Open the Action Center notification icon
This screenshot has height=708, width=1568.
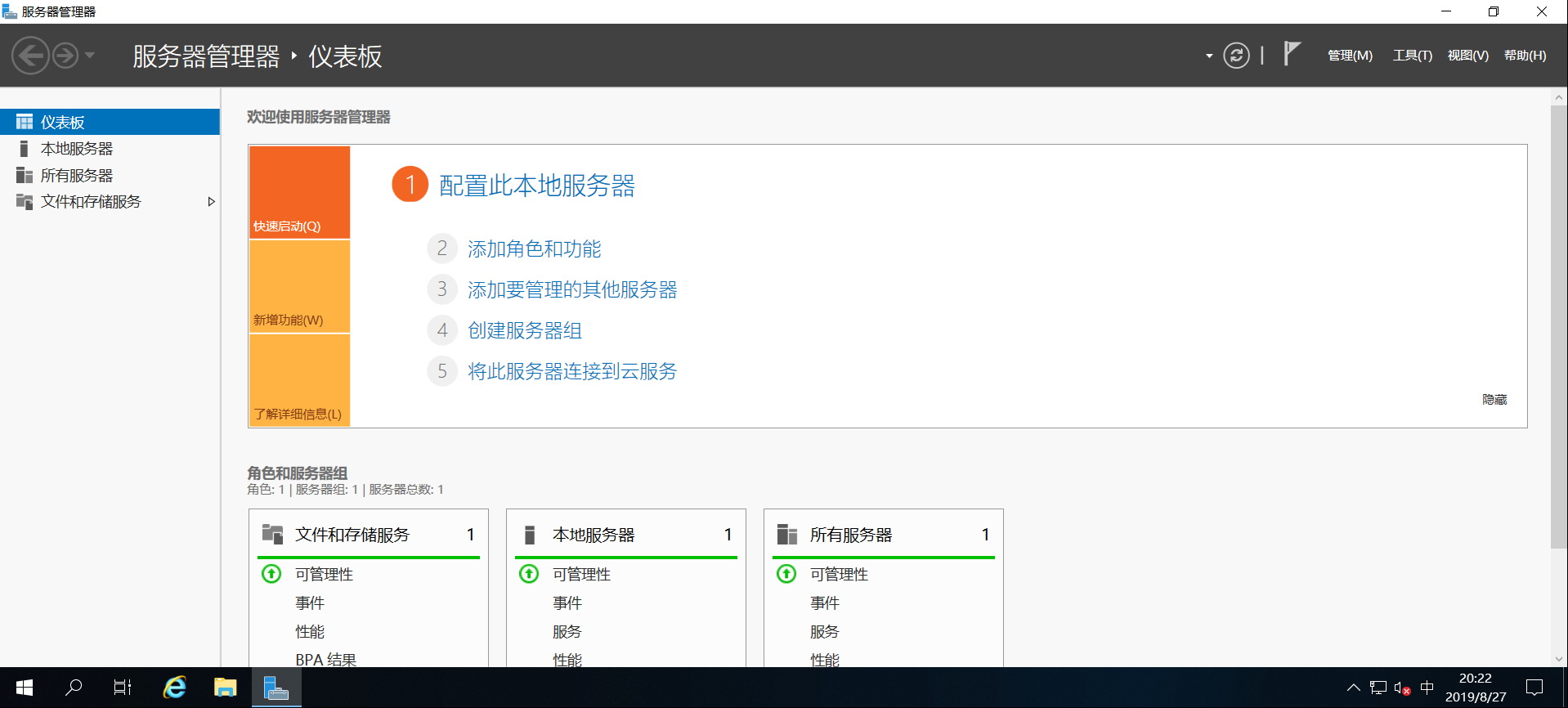(1534, 688)
